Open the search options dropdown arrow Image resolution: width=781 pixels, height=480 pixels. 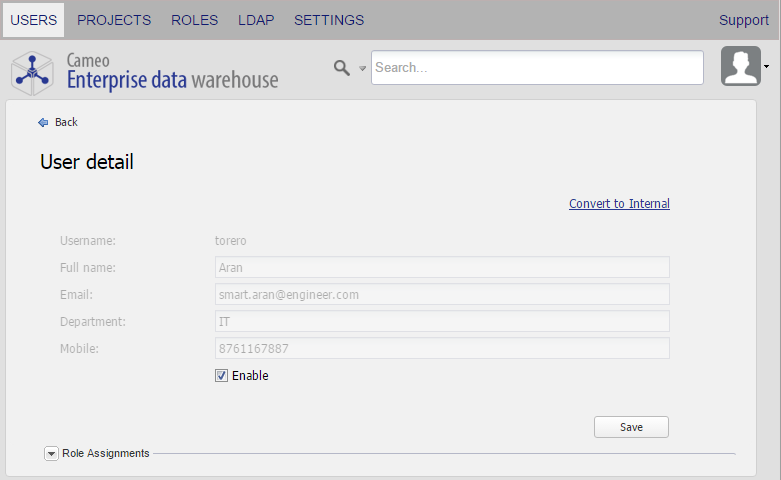point(363,68)
